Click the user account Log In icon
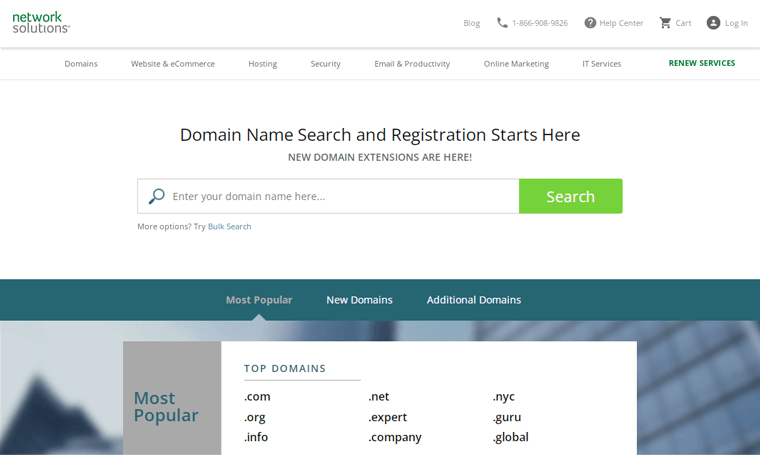 coord(713,23)
